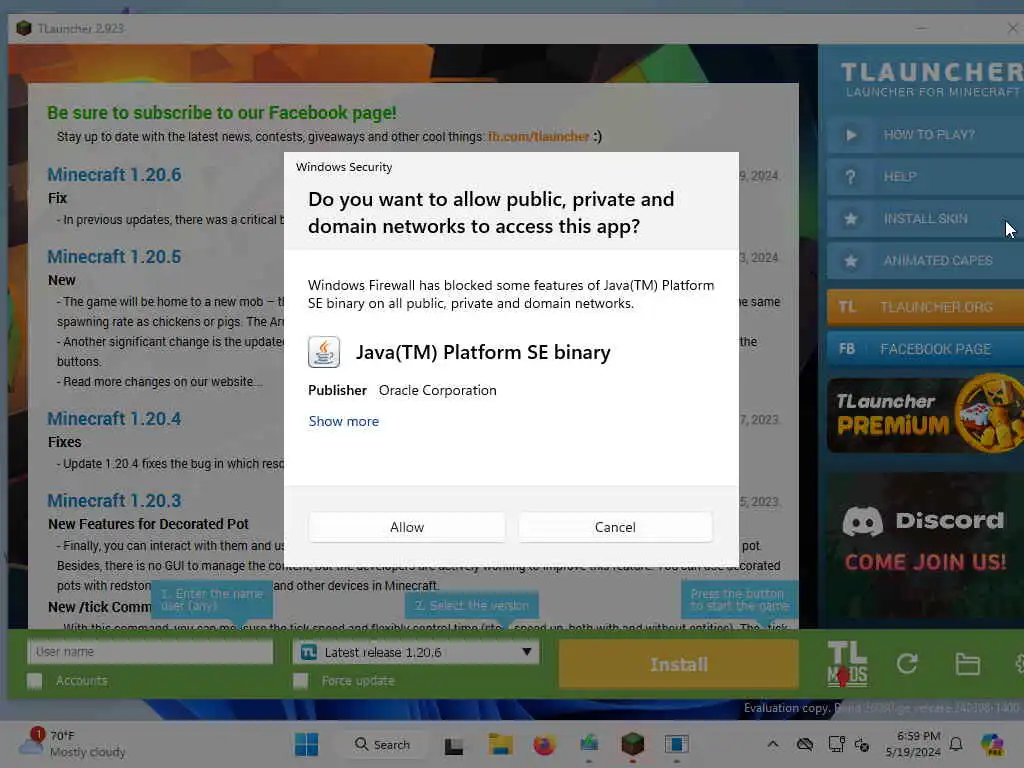Open the clock showing 6:59 PM

[913, 744]
